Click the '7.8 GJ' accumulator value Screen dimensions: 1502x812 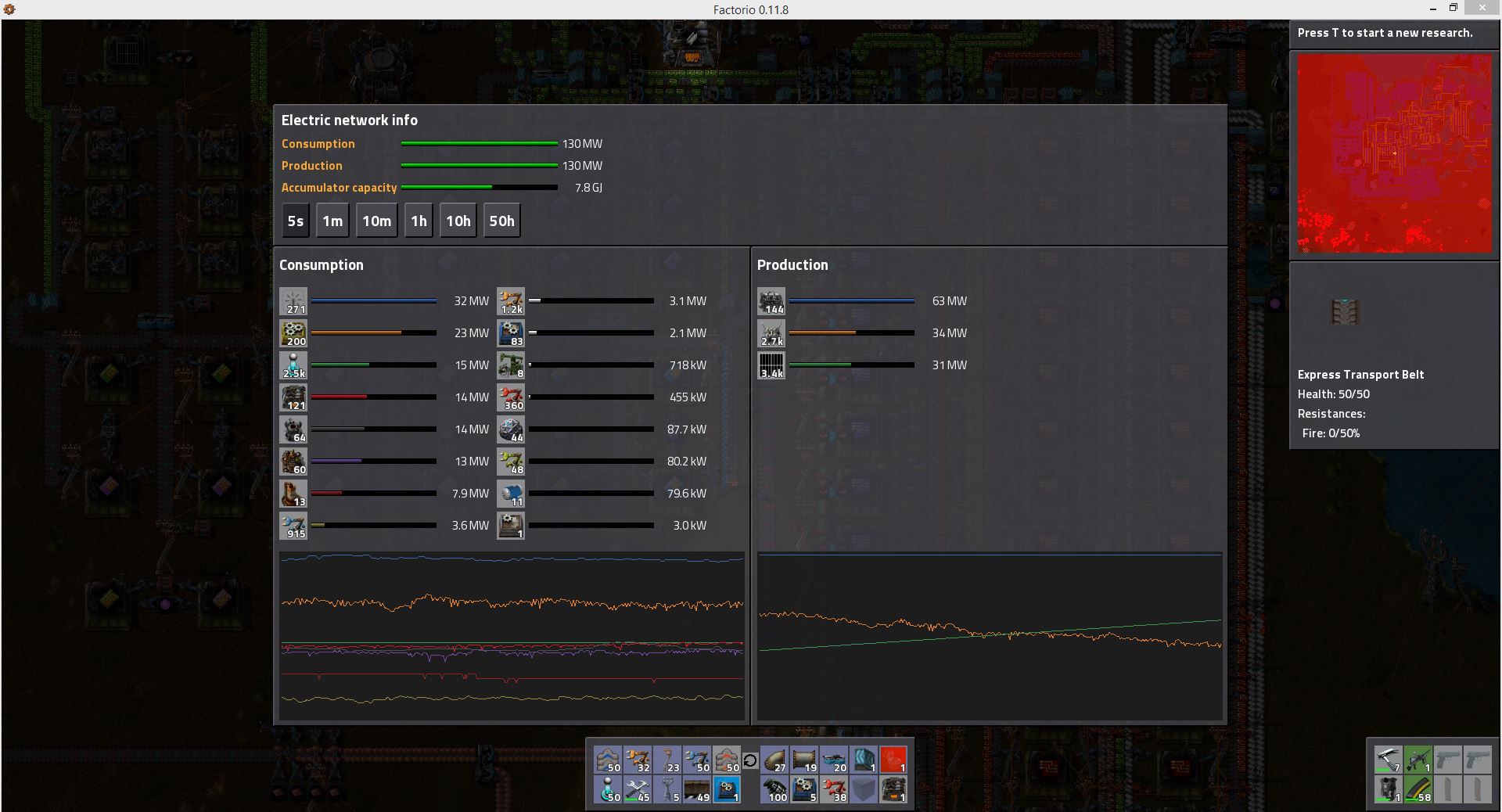[x=588, y=188]
